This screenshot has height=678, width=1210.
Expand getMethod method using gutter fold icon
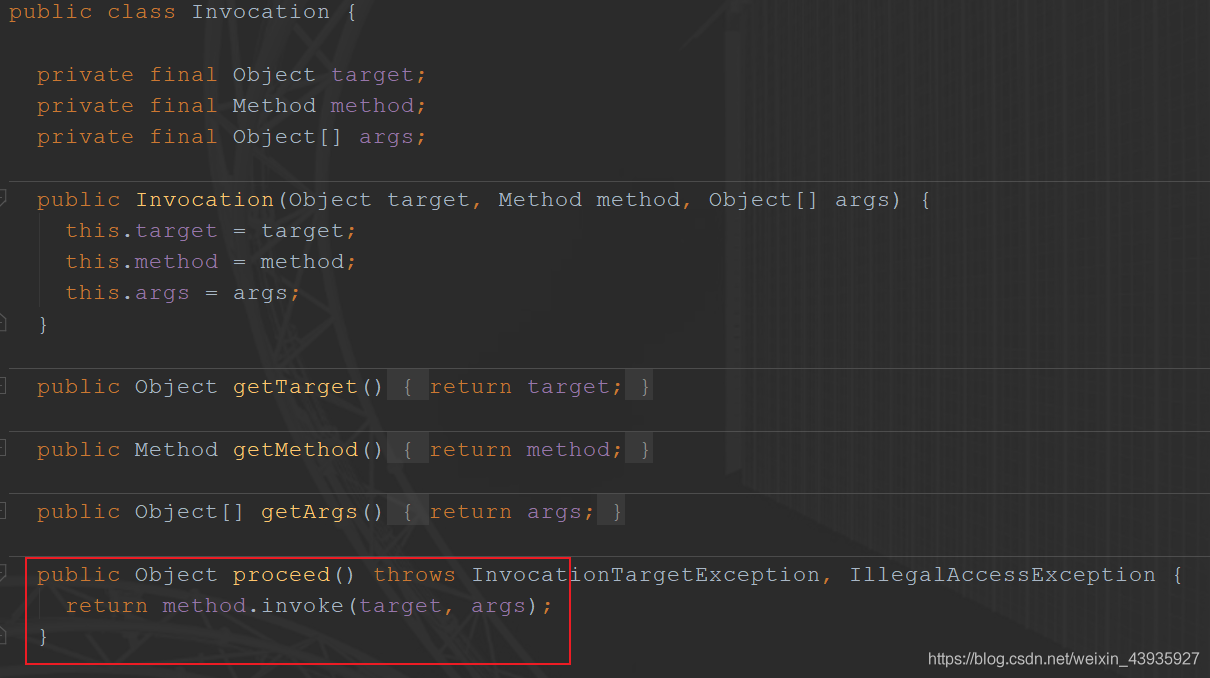4,449
